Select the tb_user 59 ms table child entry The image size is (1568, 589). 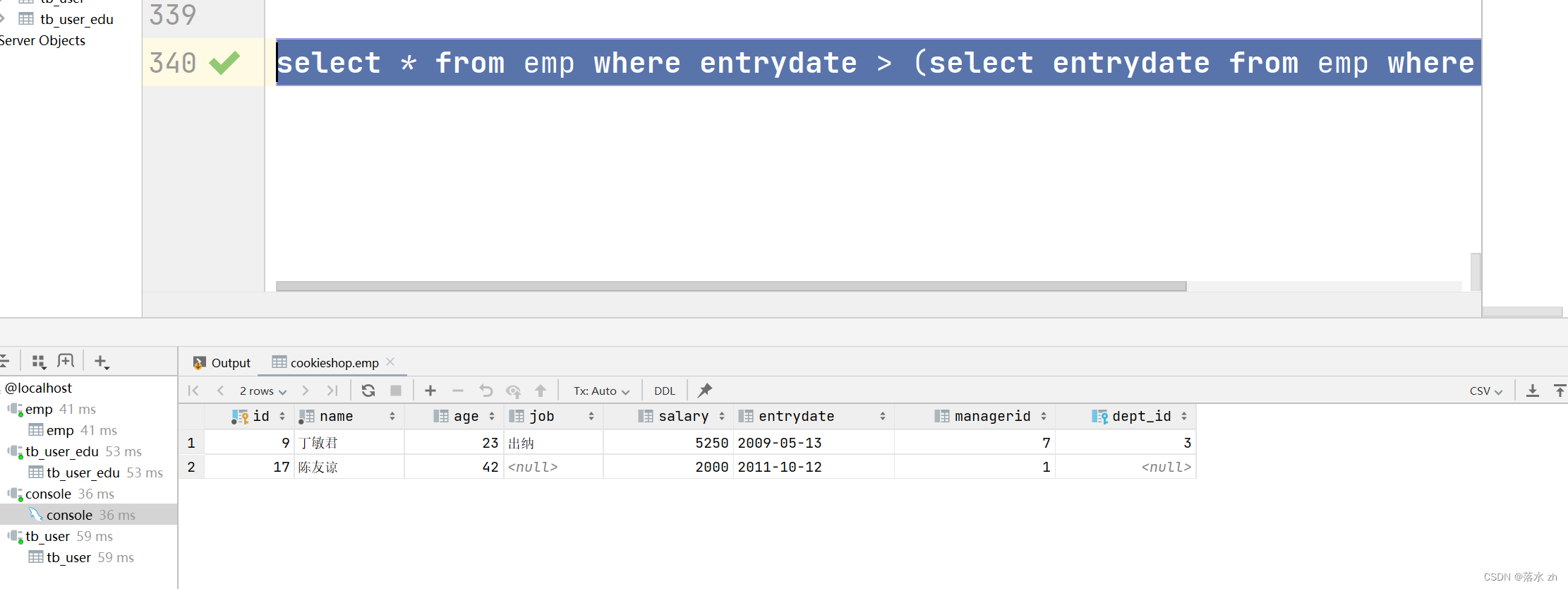(x=80, y=557)
